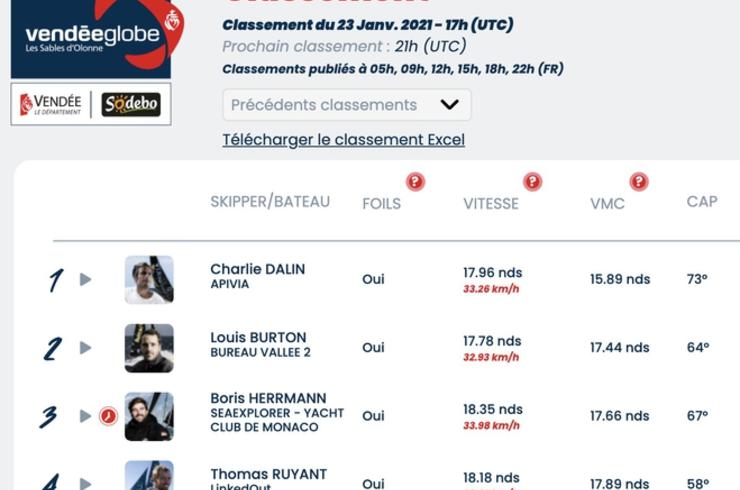Open Boris Herrmann's profile photo

(149, 416)
